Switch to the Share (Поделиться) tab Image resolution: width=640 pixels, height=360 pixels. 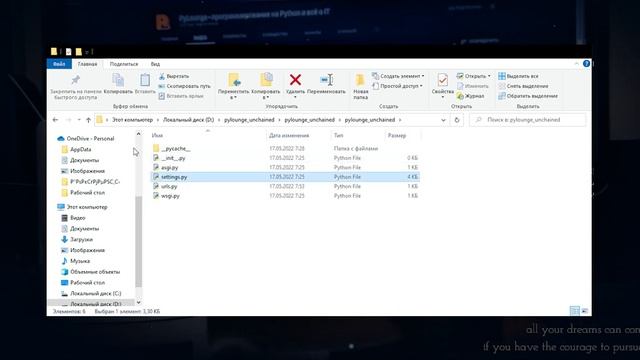pyautogui.click(x=124, y=64)
